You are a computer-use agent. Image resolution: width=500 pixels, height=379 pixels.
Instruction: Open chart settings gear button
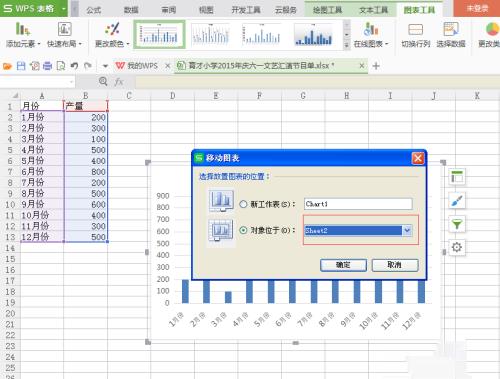457,247
